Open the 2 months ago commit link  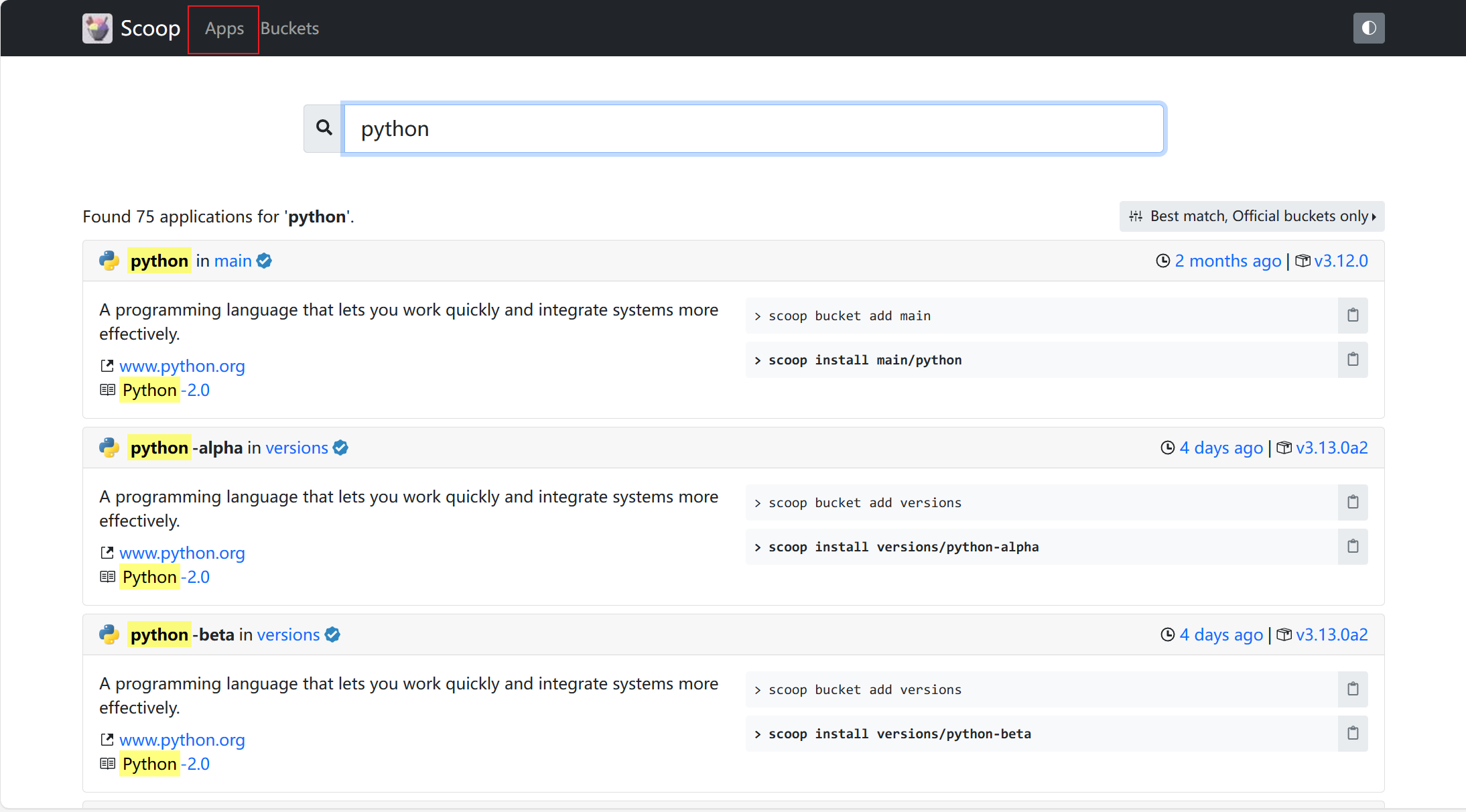(x=1228, y=261)
